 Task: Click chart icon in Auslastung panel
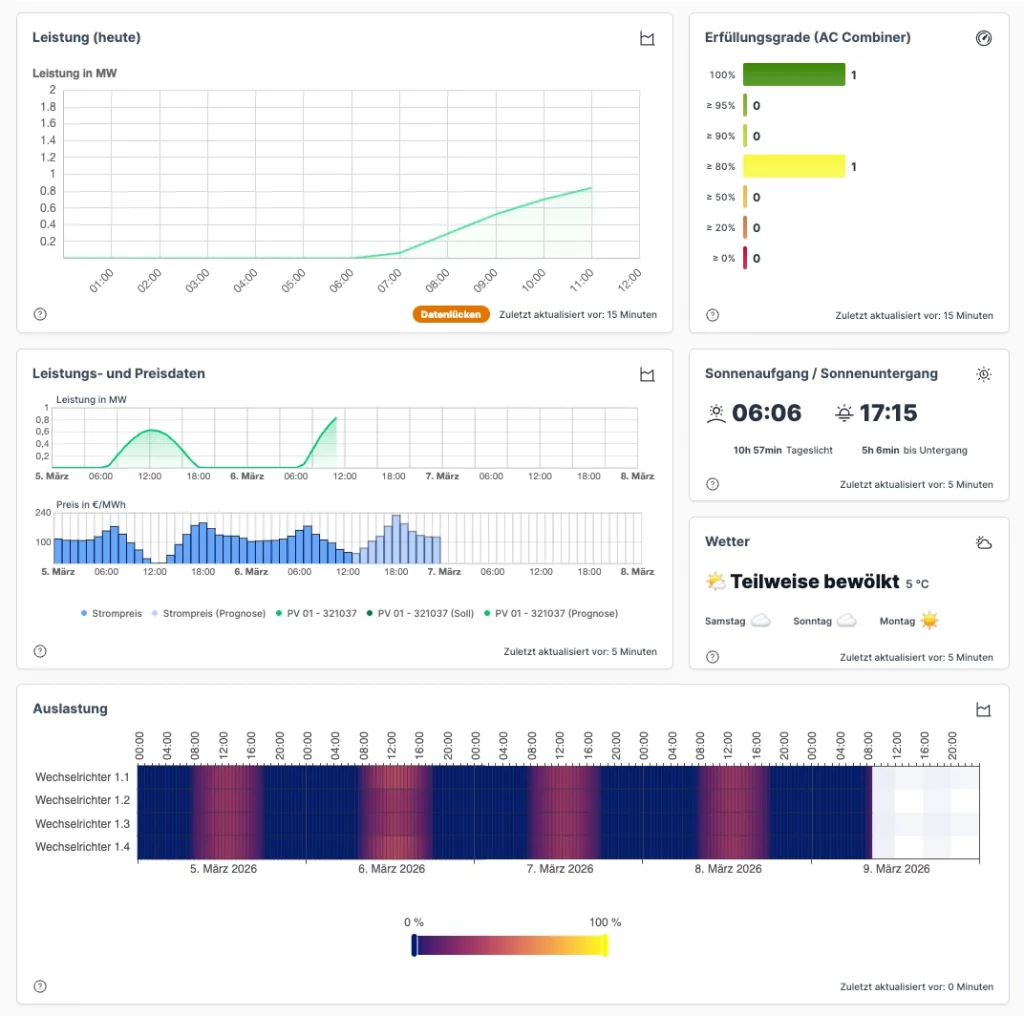(984, 709)
